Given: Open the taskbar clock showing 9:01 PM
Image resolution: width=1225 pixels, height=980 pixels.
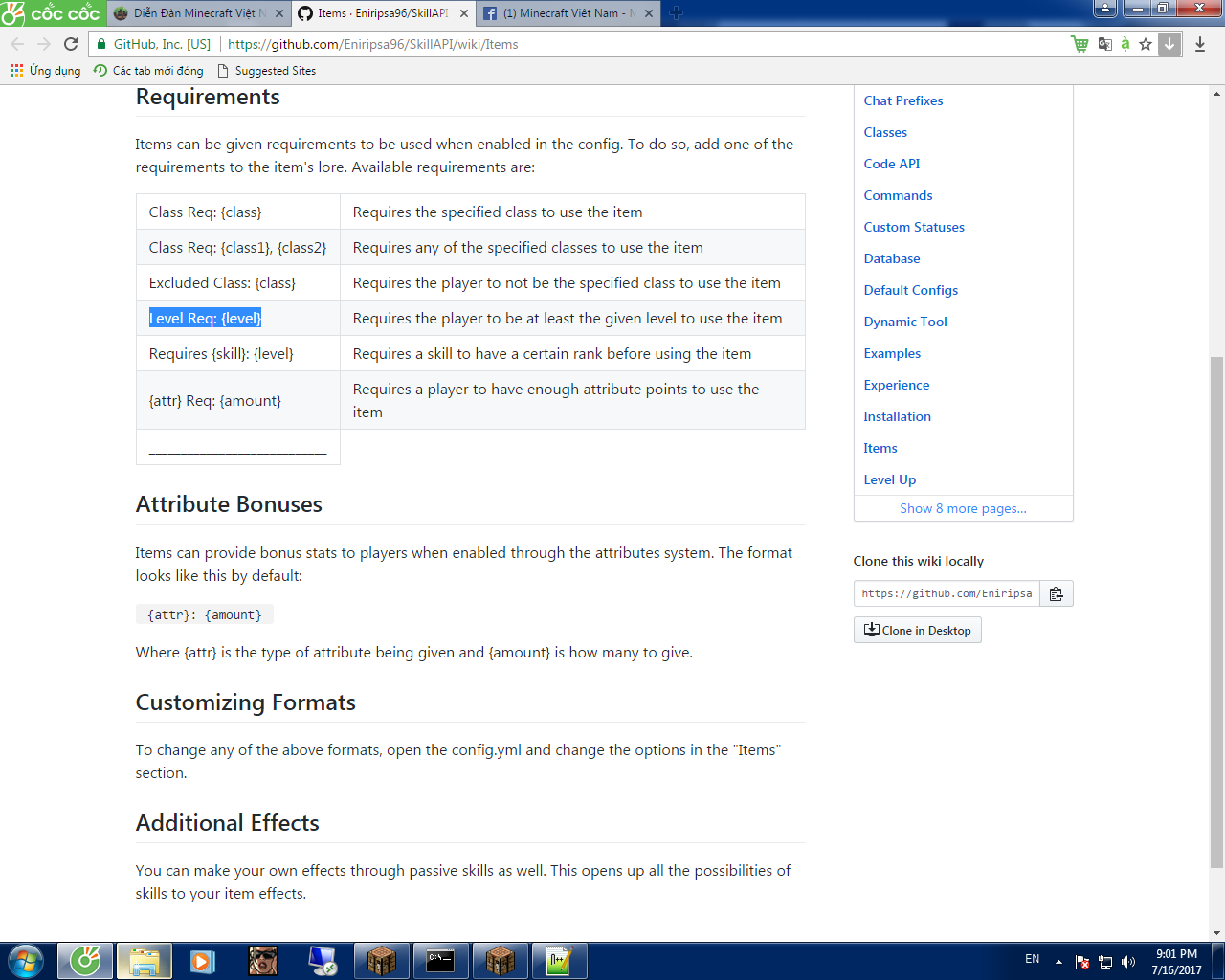Looking at the screenshot, I should (1176, 962).
